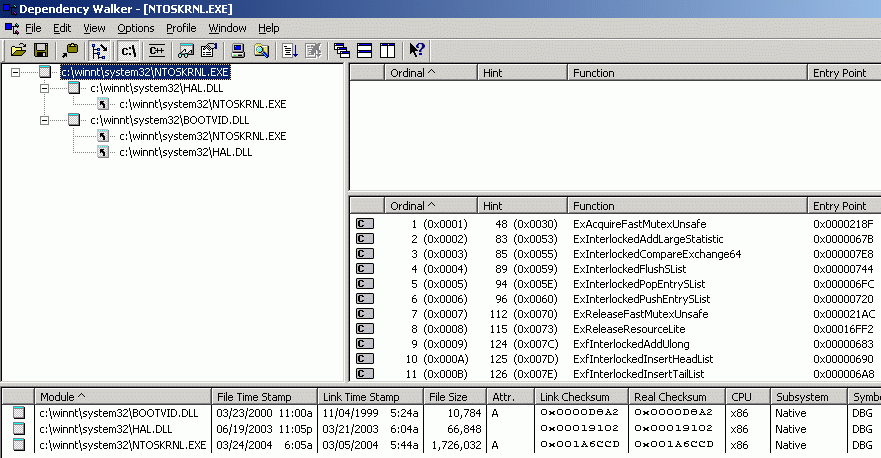The image size is (881, 458).
Task: Select ExInterlockedFlushSList function
Action: click(x=629, y=269)
